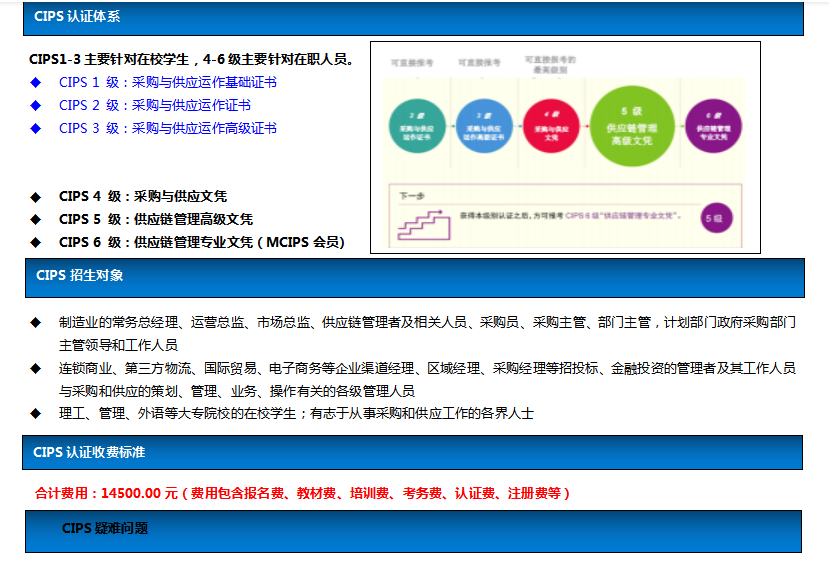Click the small purple 5级 badge
This screenshot has width=829, height=561.
[x=716, y=218]
